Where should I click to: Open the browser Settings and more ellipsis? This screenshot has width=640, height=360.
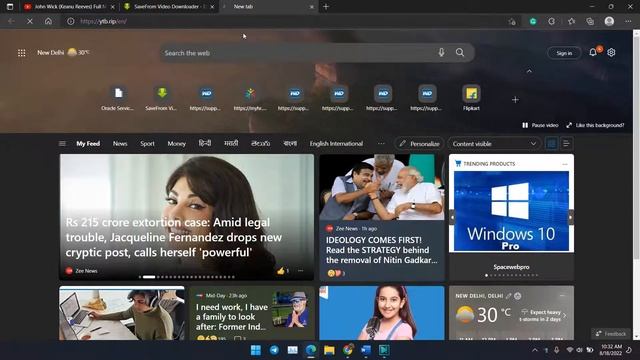(x=628, y=21)
